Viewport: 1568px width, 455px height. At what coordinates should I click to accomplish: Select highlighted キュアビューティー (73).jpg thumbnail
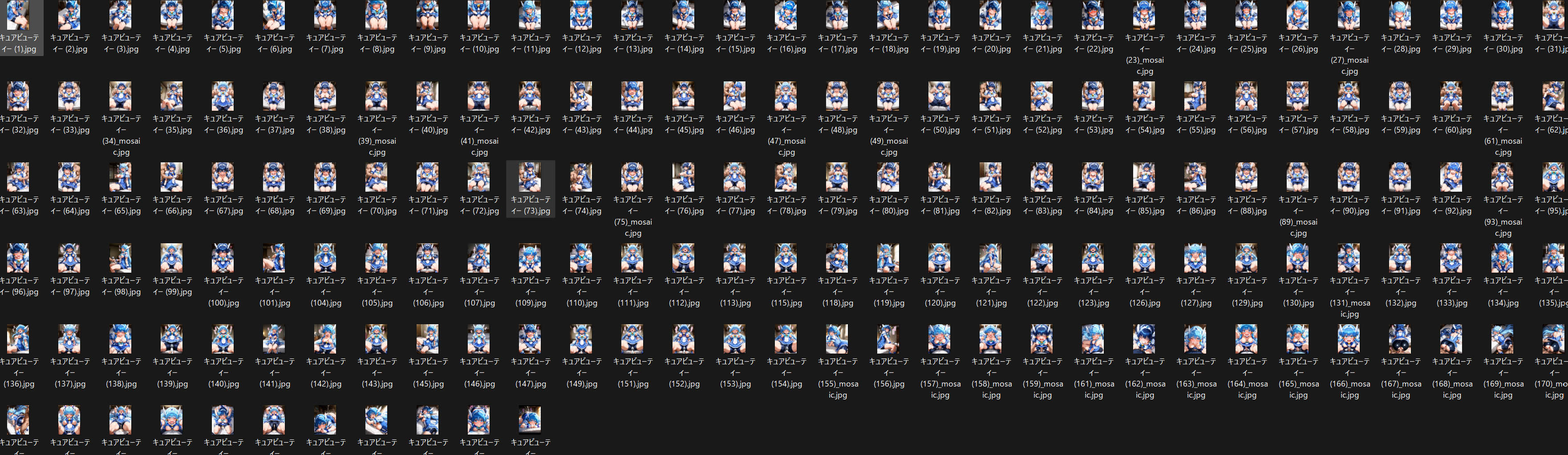pyautogui.click(x=530, y=177)
